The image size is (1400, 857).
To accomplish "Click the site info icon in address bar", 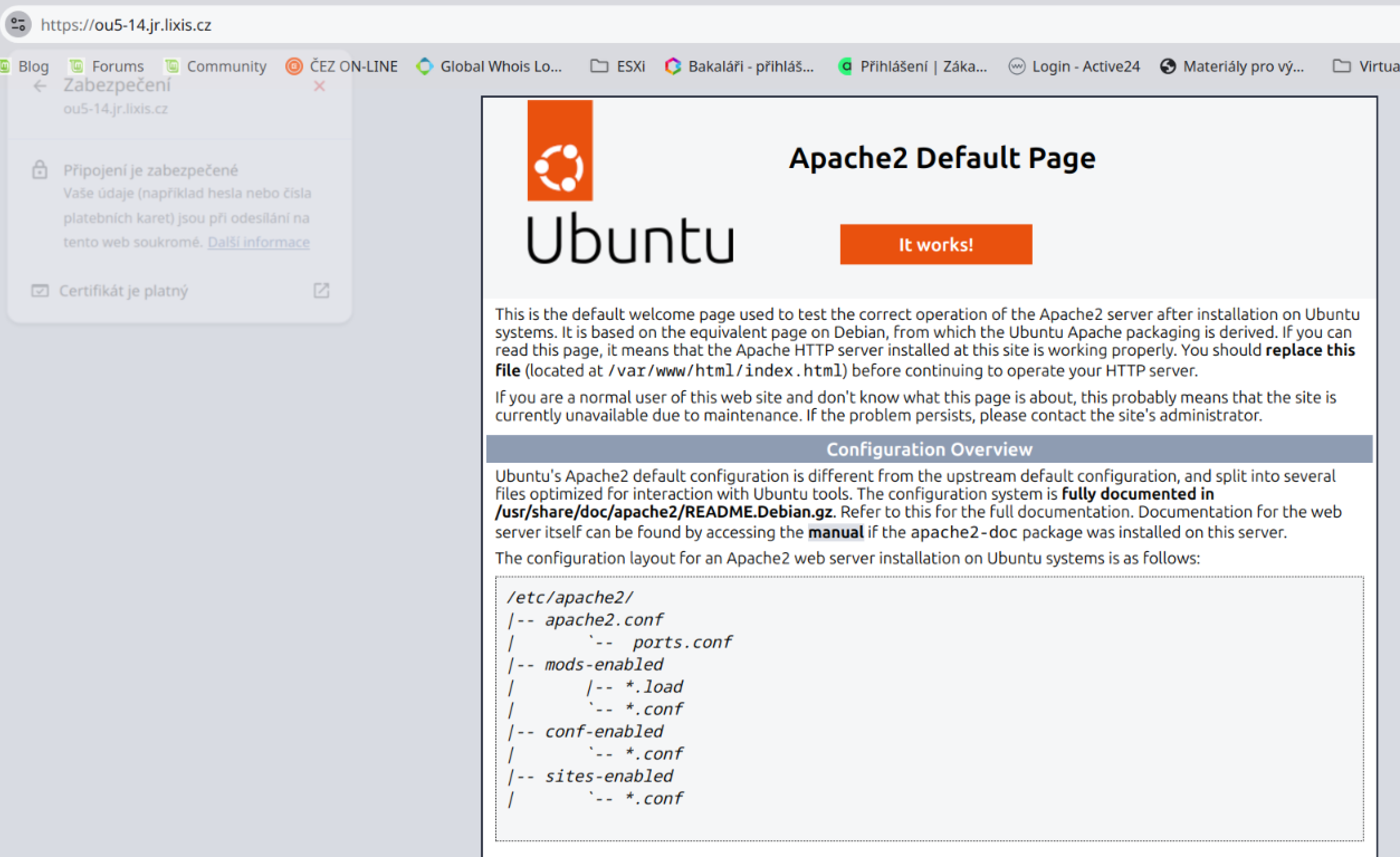I will click(x=18, y=25).
